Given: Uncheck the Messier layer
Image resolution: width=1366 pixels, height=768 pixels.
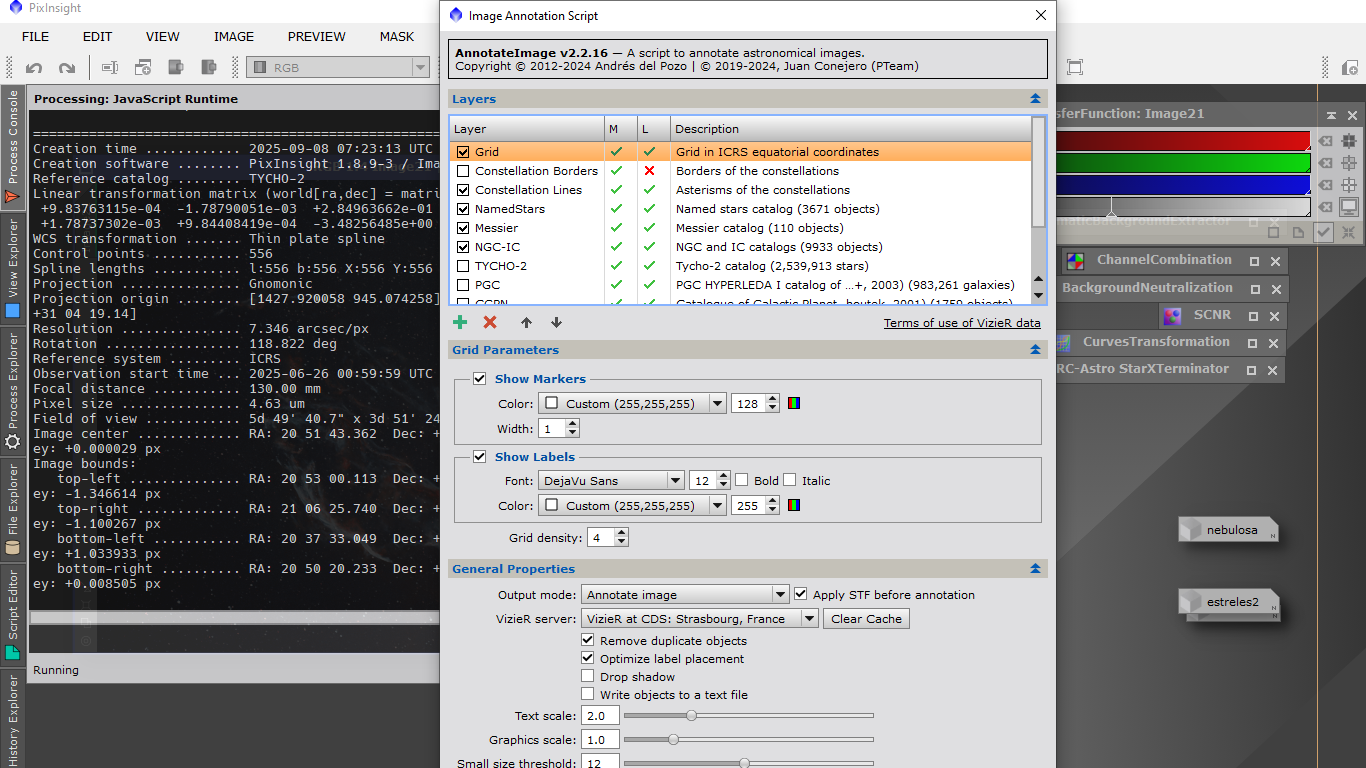Looking at the screenshot, I should click(x=463, y=228).
